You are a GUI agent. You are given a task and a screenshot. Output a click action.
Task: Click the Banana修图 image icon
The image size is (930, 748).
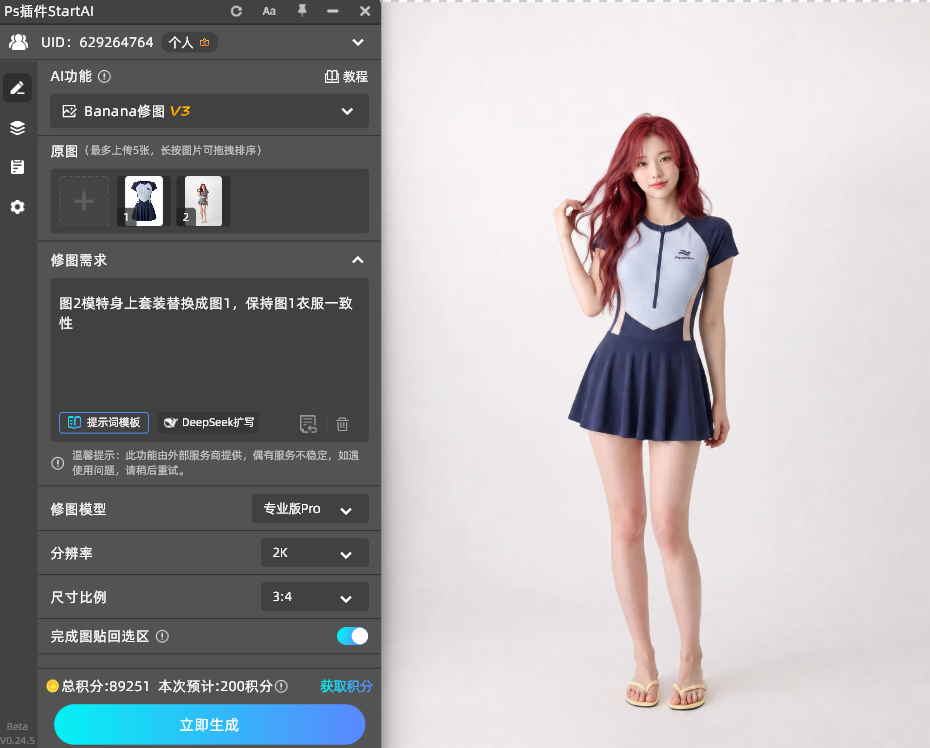point(69,111)
